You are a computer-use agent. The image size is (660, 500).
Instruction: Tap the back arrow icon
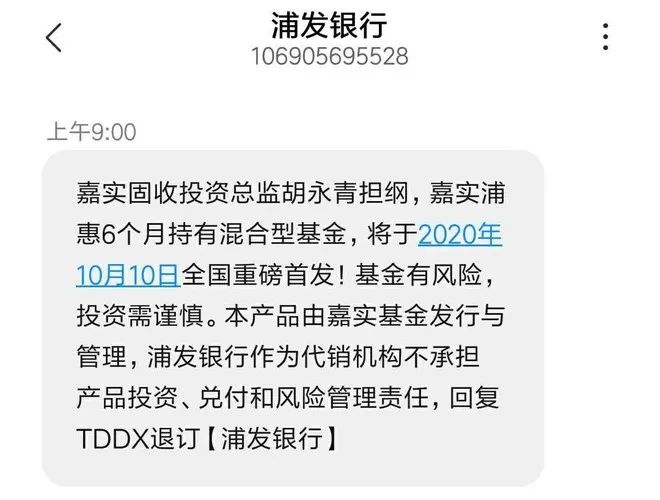coord(53,38)
